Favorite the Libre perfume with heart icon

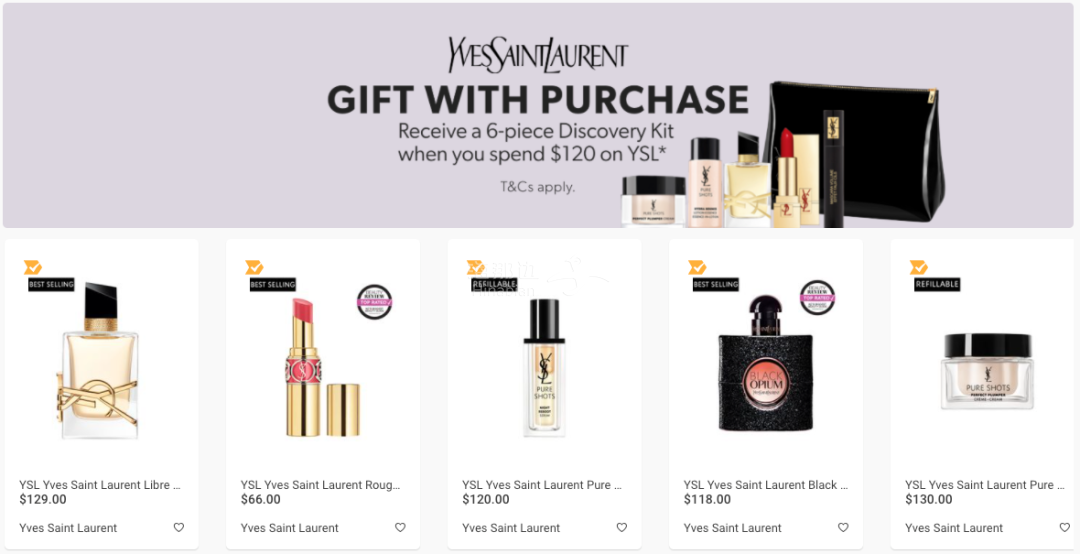tap(178, 528)
